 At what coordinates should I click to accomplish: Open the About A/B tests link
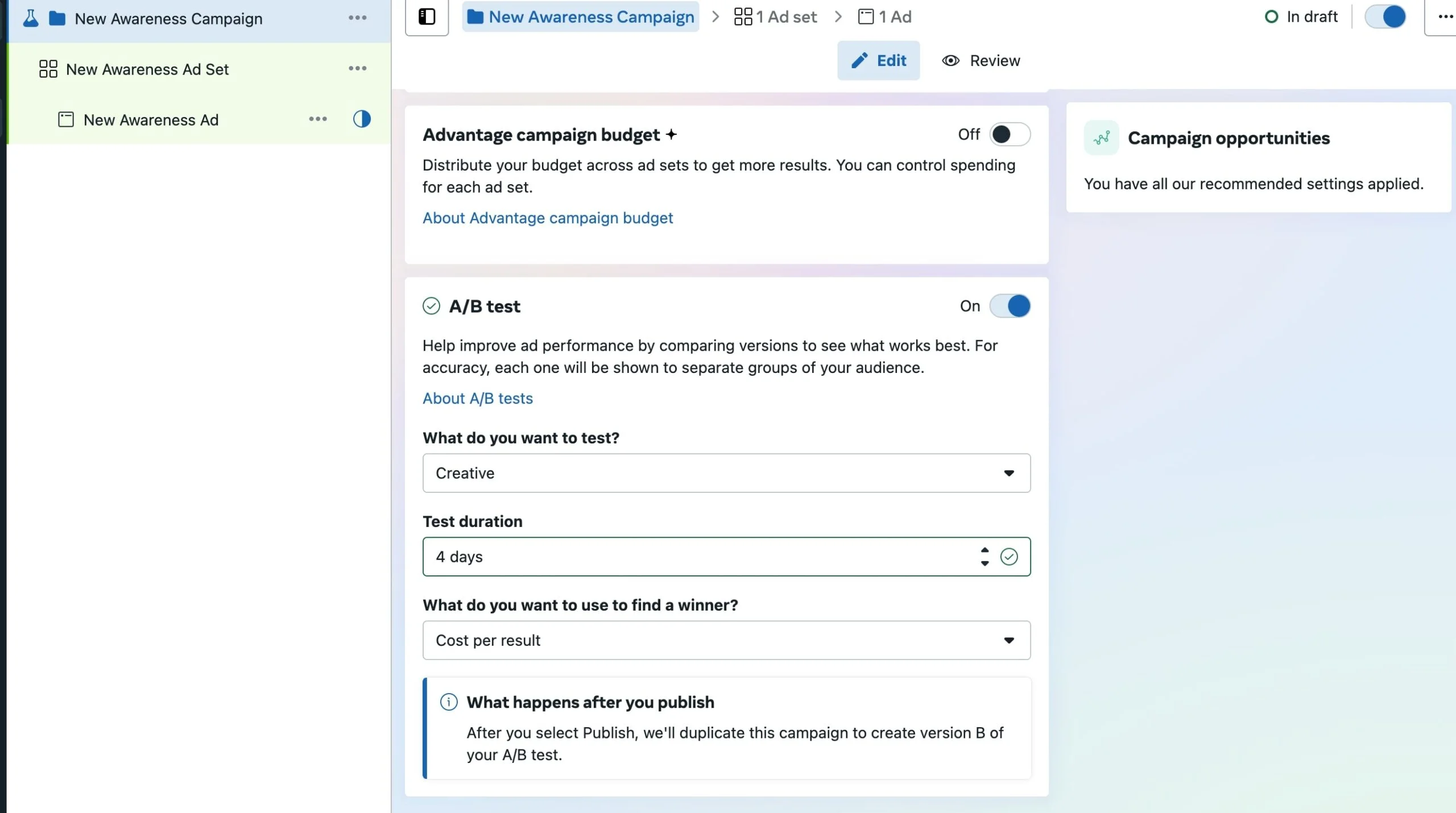(x=477, y=399)
